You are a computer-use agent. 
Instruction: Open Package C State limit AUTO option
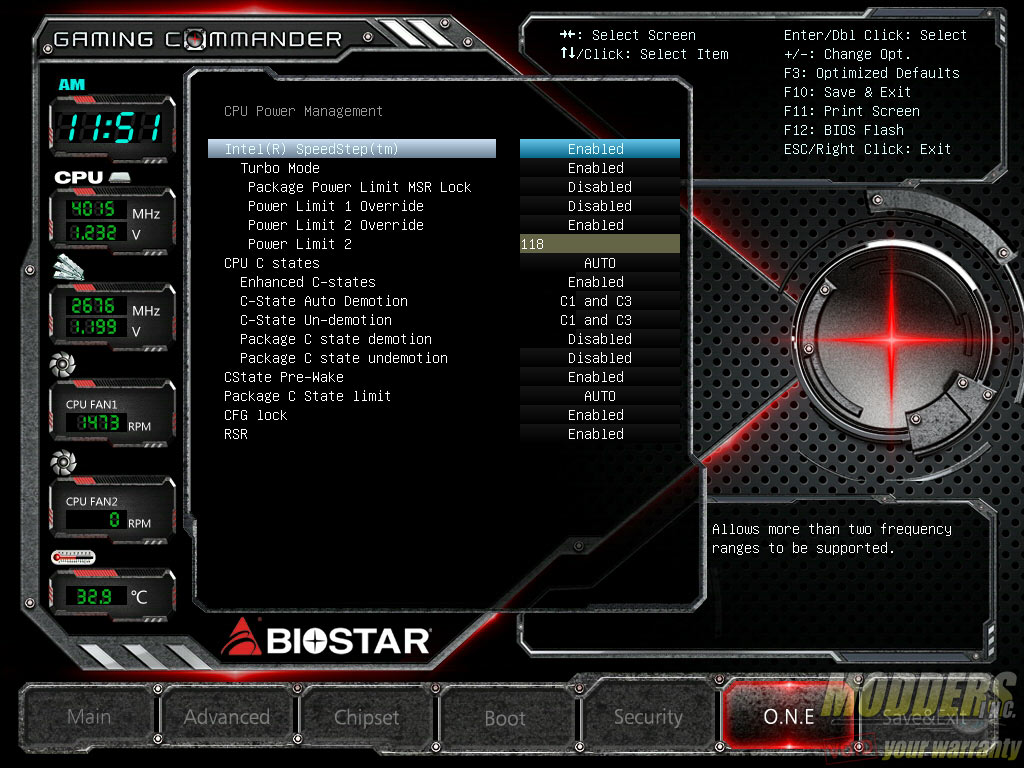[600, 395]
